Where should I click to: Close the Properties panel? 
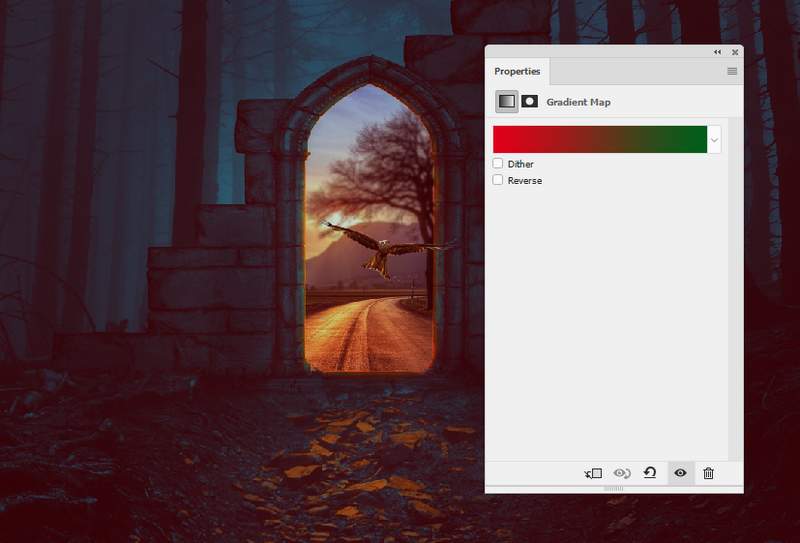point(735,52)
